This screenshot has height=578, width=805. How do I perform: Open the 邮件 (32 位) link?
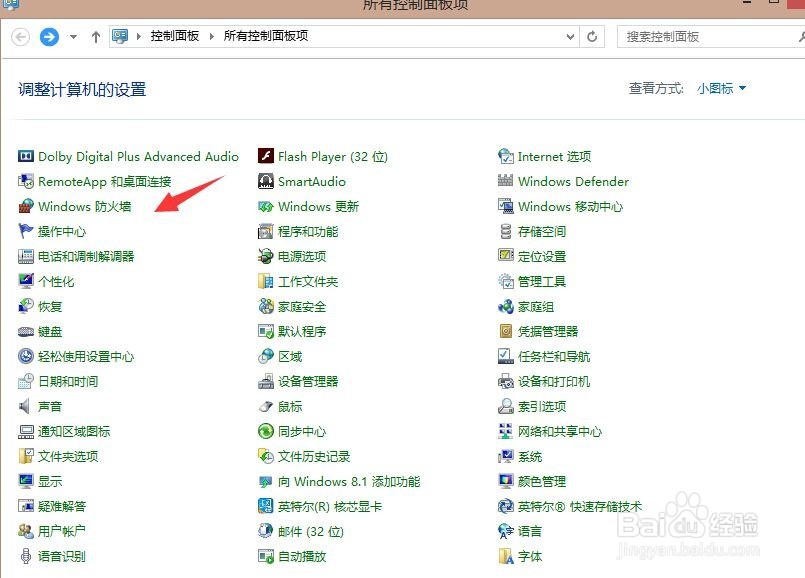click(311, 532)
